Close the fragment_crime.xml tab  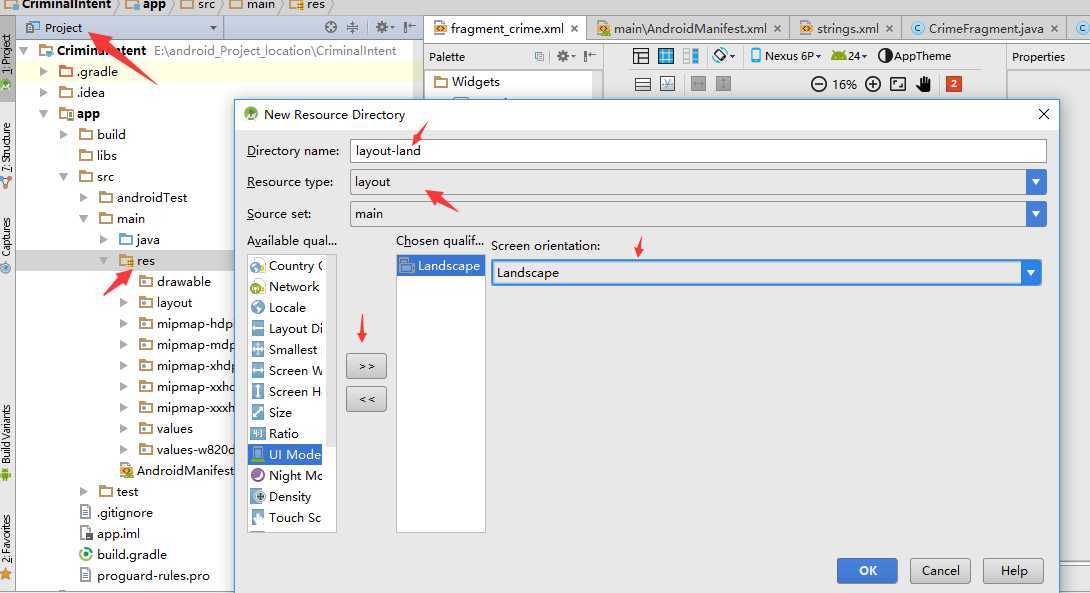click(x=574, y=29)
